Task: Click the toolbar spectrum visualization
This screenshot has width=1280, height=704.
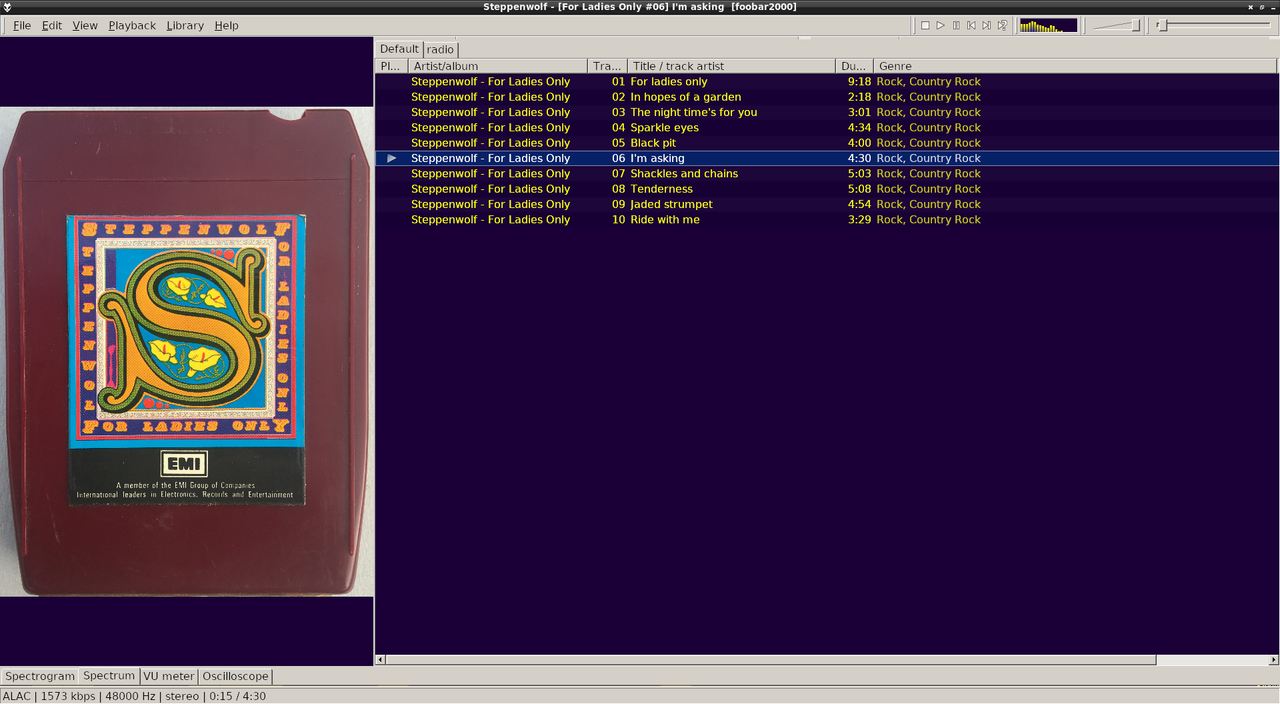Action: click(x=1048, y=25)
